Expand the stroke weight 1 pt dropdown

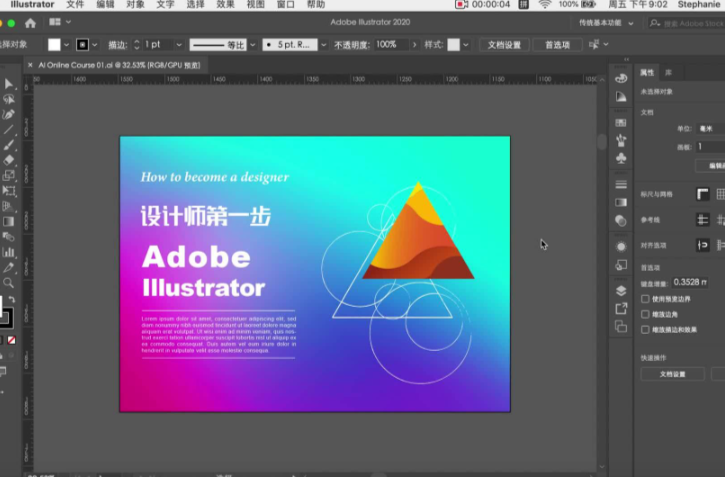pos(179,45)
